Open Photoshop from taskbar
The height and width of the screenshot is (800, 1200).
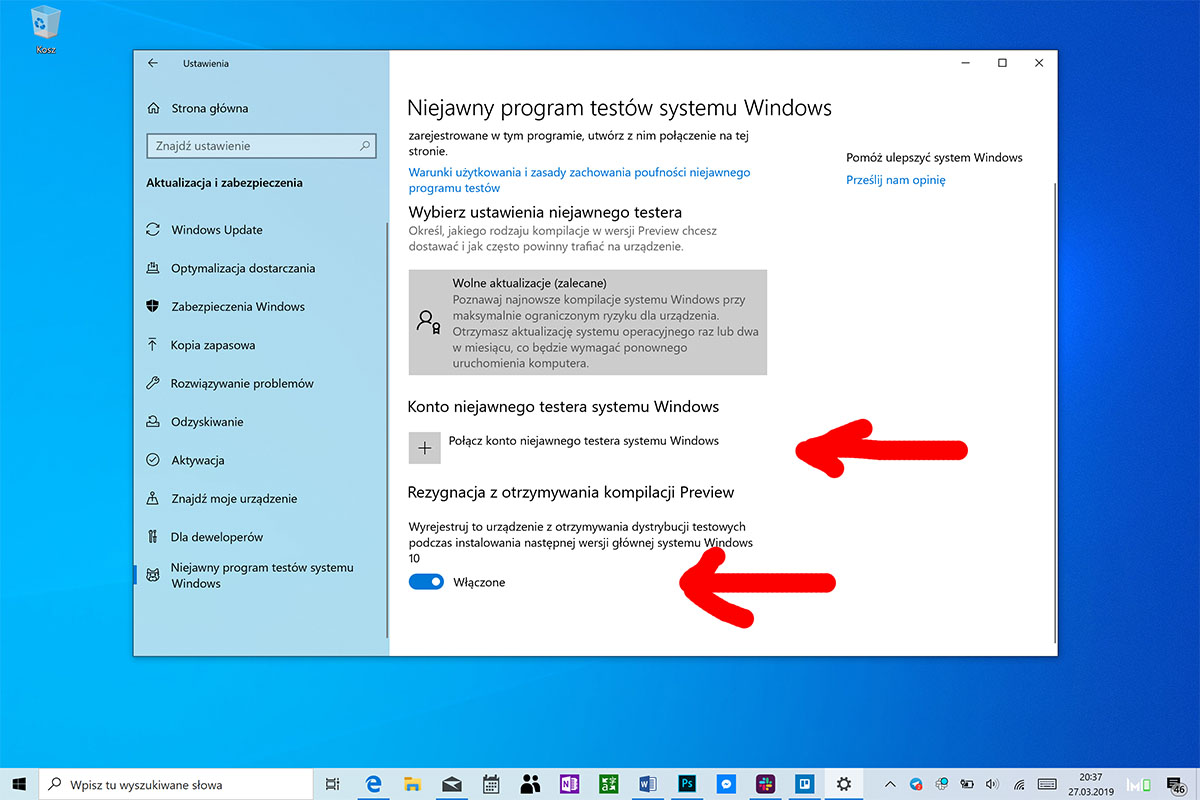coord(687,785)
